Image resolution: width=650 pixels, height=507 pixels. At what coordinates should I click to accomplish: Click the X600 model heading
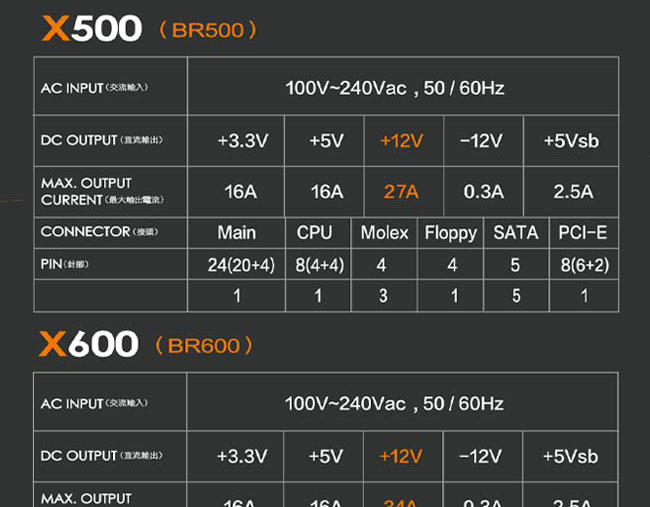point(89,344)
